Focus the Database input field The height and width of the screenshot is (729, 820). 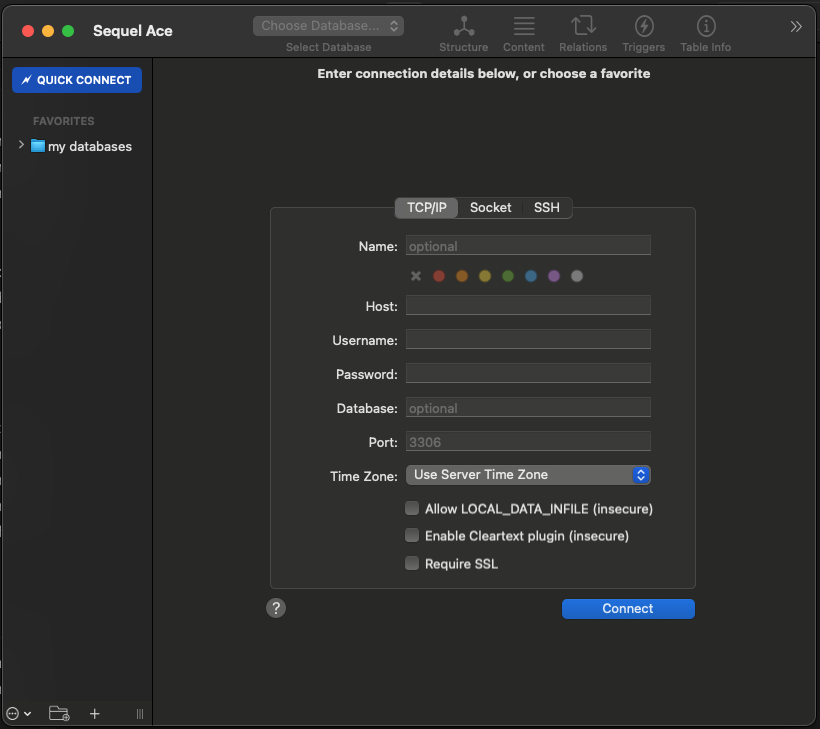[x=528, y=407]
